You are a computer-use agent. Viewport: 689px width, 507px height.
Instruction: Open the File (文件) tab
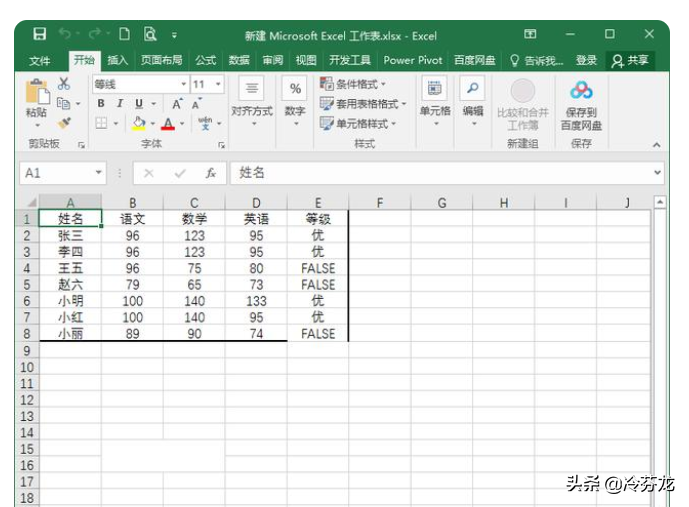click(40, 61)
